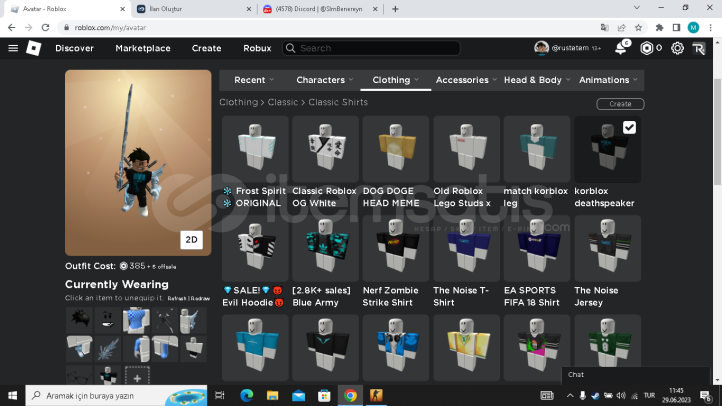The image size is (722, 406).
Task: Click the Clothing breadcrumb link
Action: pyautogui.click(x=239, y=102)
